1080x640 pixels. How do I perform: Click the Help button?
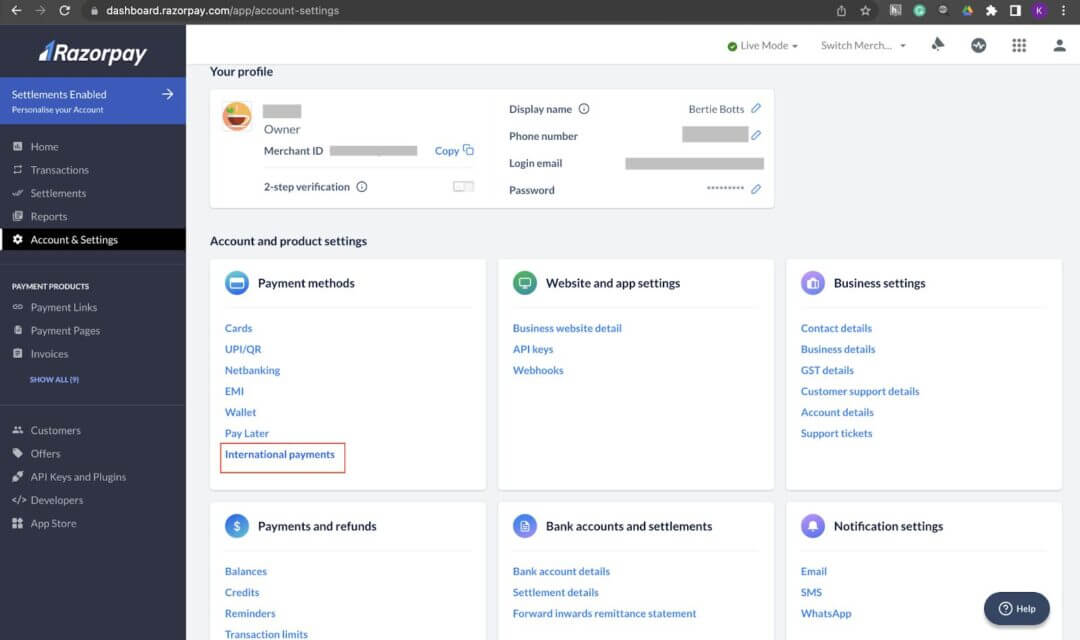1016,608
